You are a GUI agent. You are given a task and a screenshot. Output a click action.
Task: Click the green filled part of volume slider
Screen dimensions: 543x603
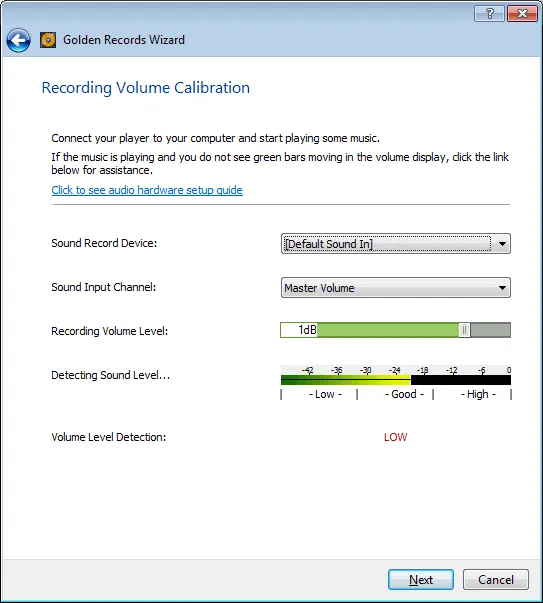[388, 330]
